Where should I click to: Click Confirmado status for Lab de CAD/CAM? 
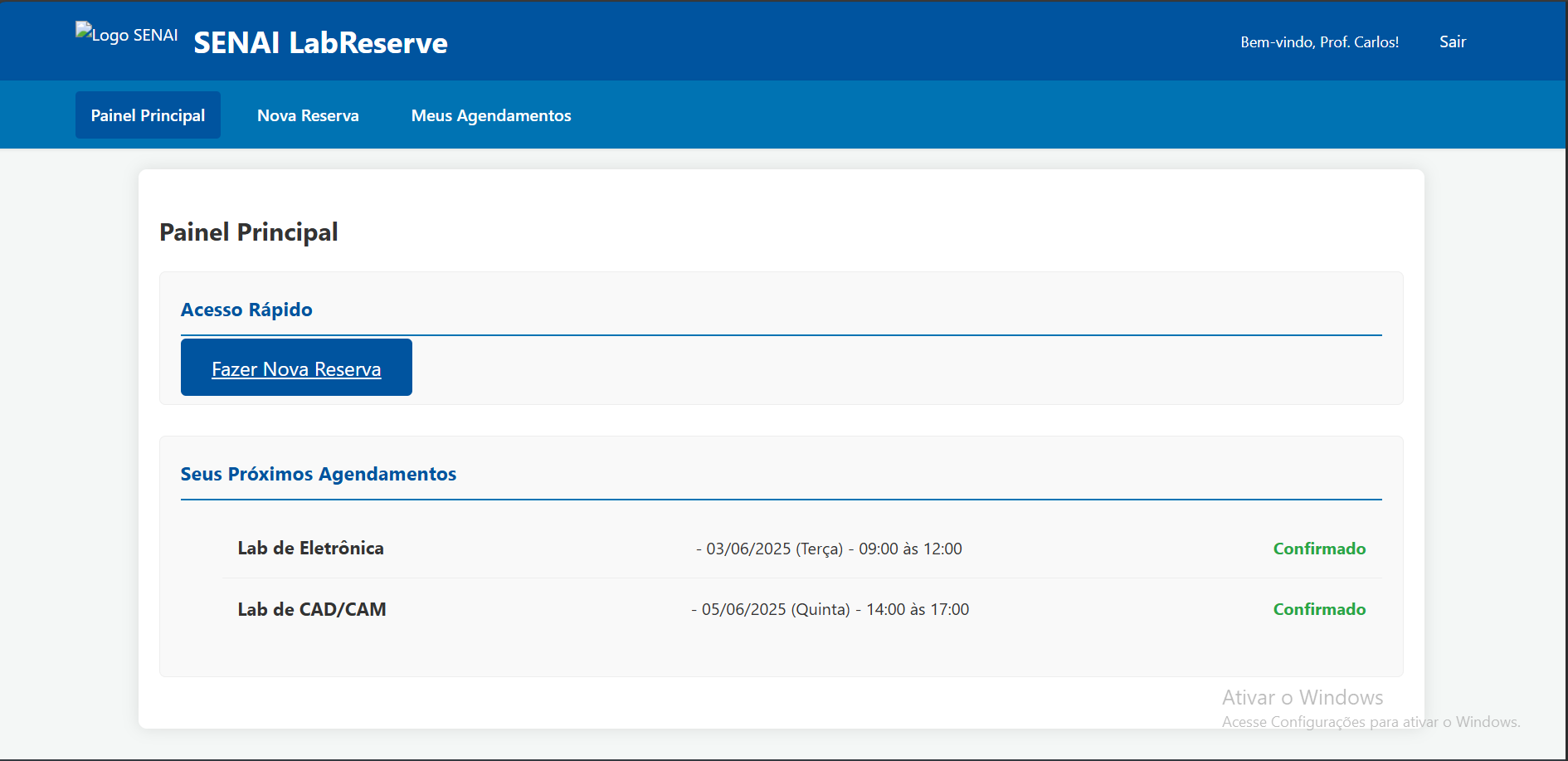click(x=1319, y=610)
